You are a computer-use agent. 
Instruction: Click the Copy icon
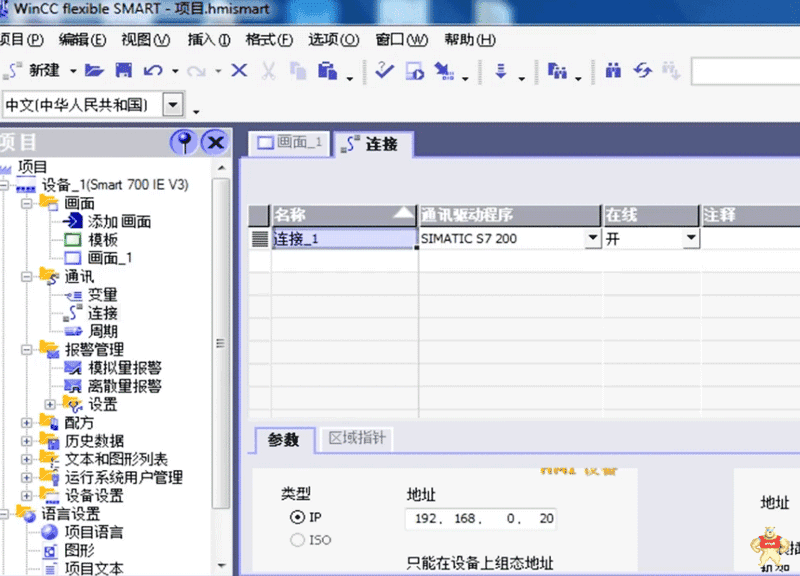(298, 70)
